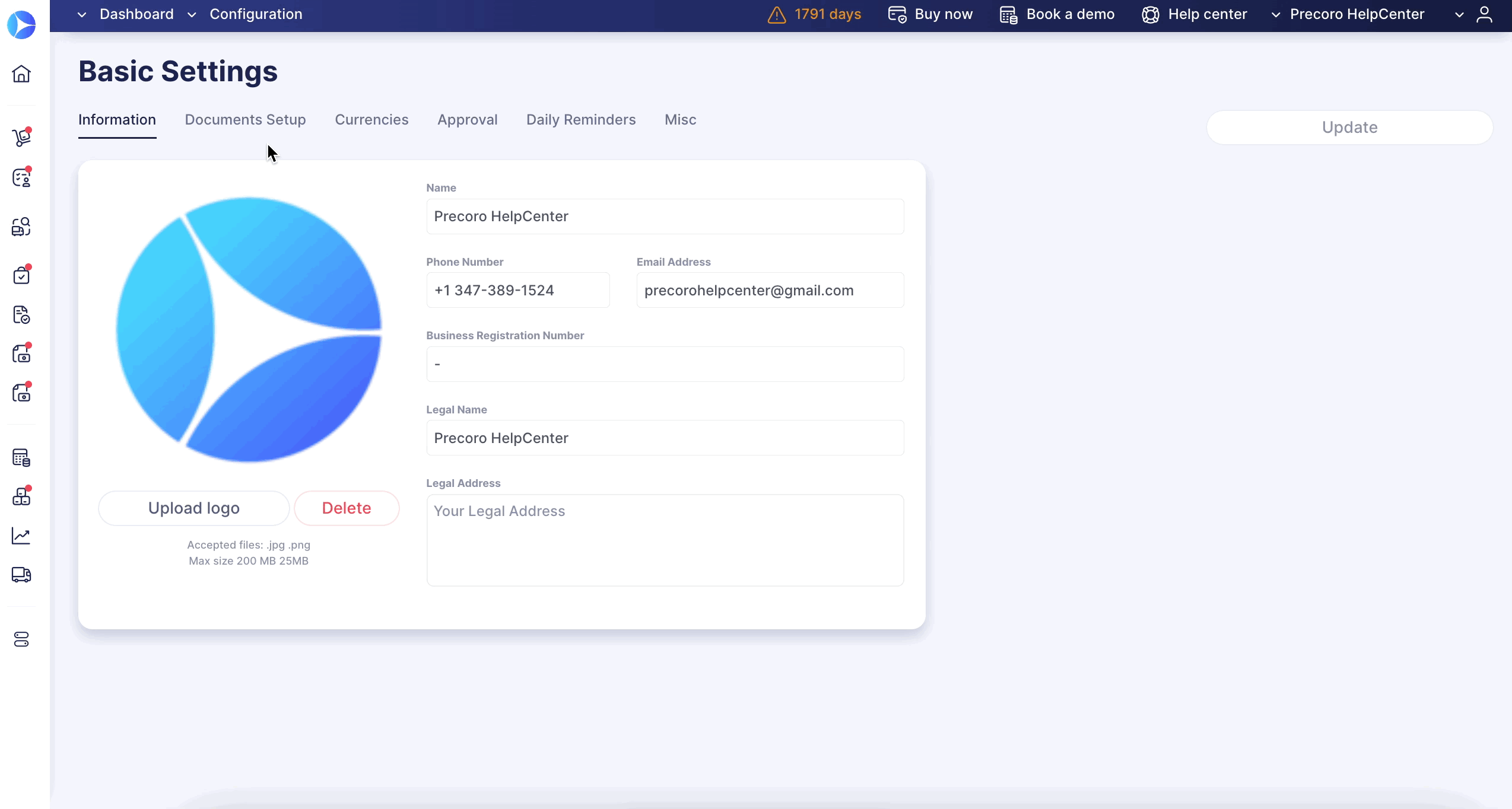This screenshot has width=1512, height=809.
Task: Open the stacked boxes inventory sidebar icon
Action: [21, 496]
